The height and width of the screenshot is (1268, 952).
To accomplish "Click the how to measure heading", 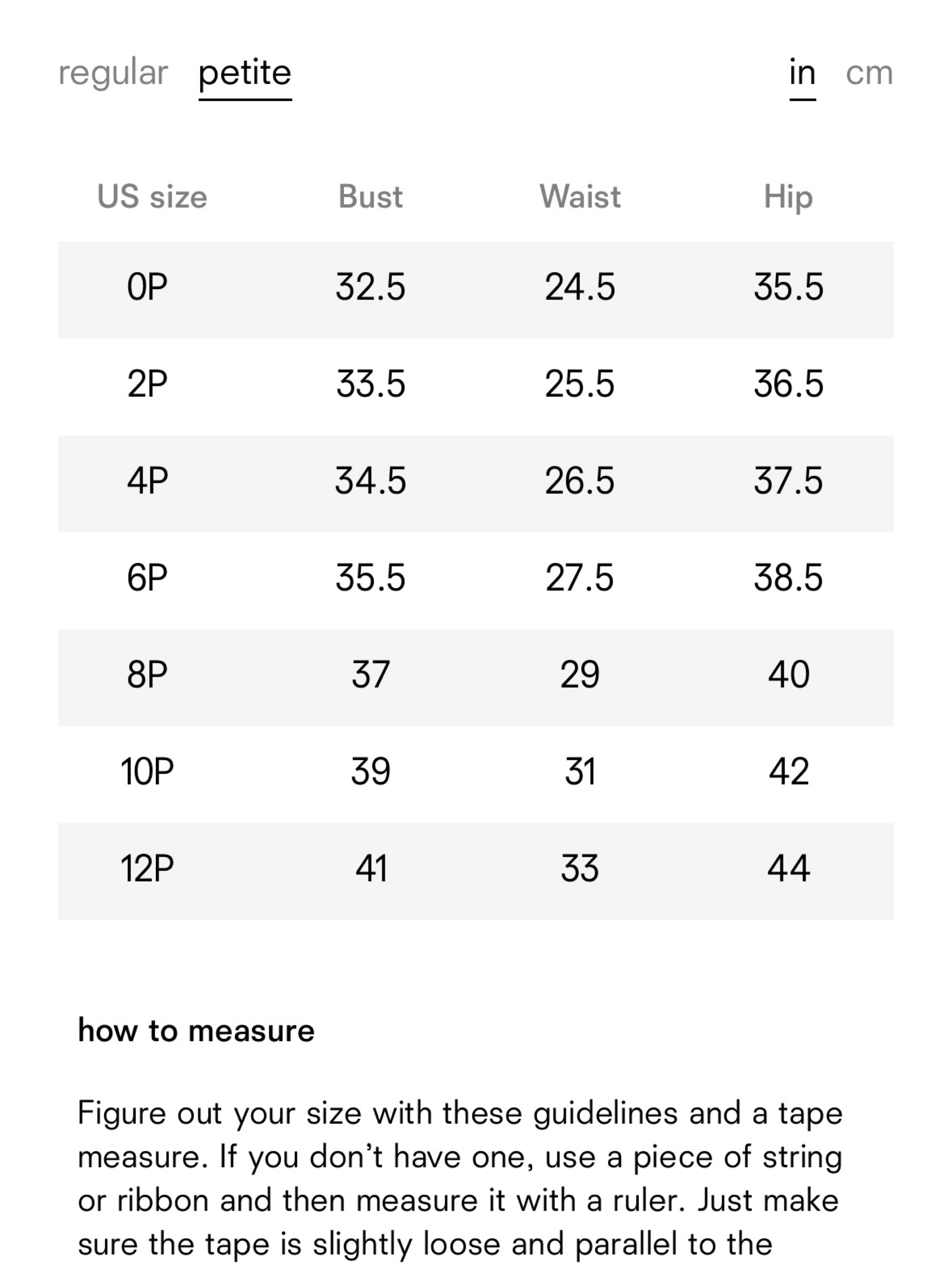I will click(196, 1030).
